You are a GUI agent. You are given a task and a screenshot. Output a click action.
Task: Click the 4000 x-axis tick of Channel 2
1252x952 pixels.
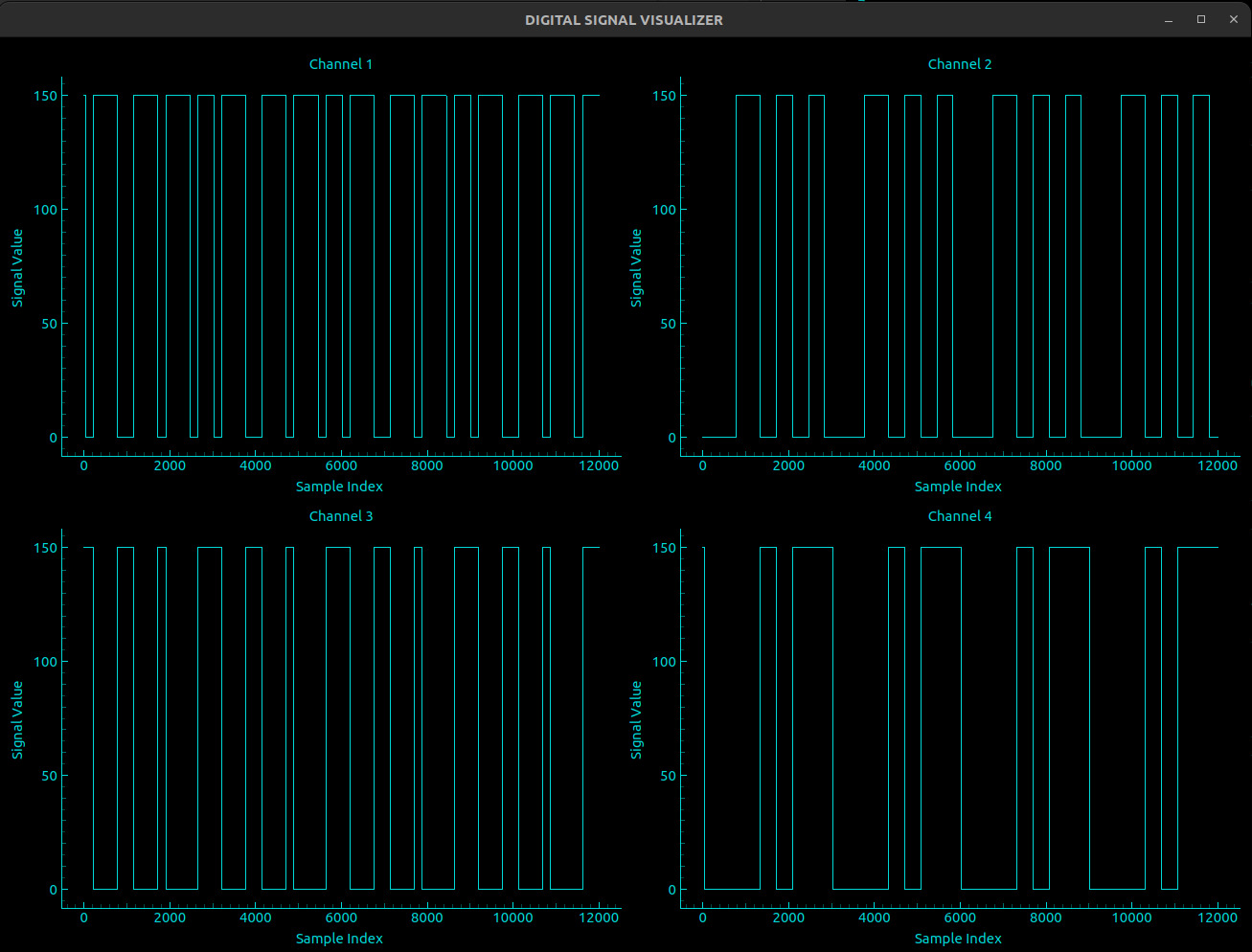click(x=874, y=465)
